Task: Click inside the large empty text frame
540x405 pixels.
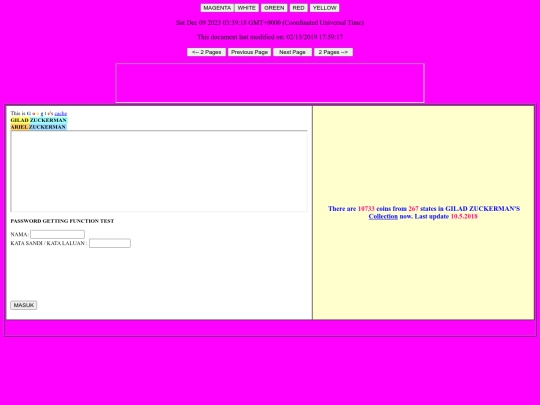Action: 159,171
